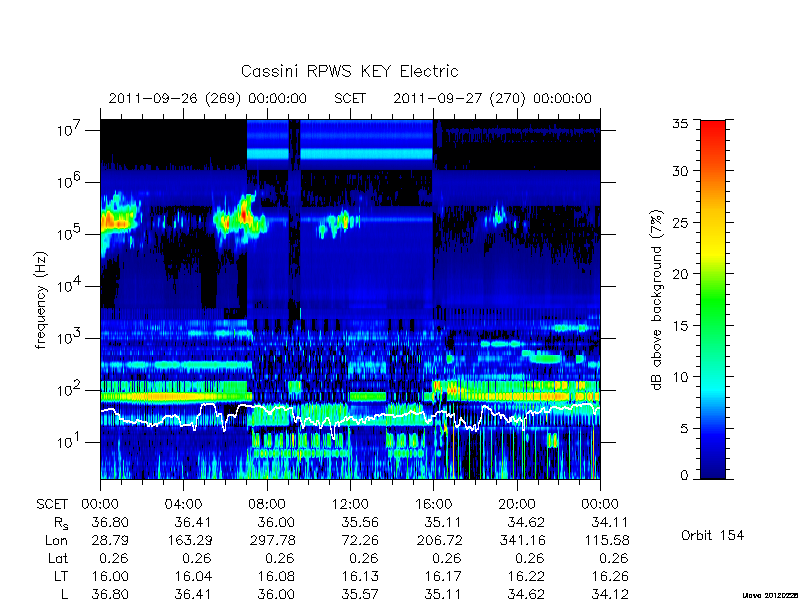Image resolution: width=800 pixels, height=600 pixels.
Task: Click the 'frequency (Hz)' axis label
Action: [41, 300]
